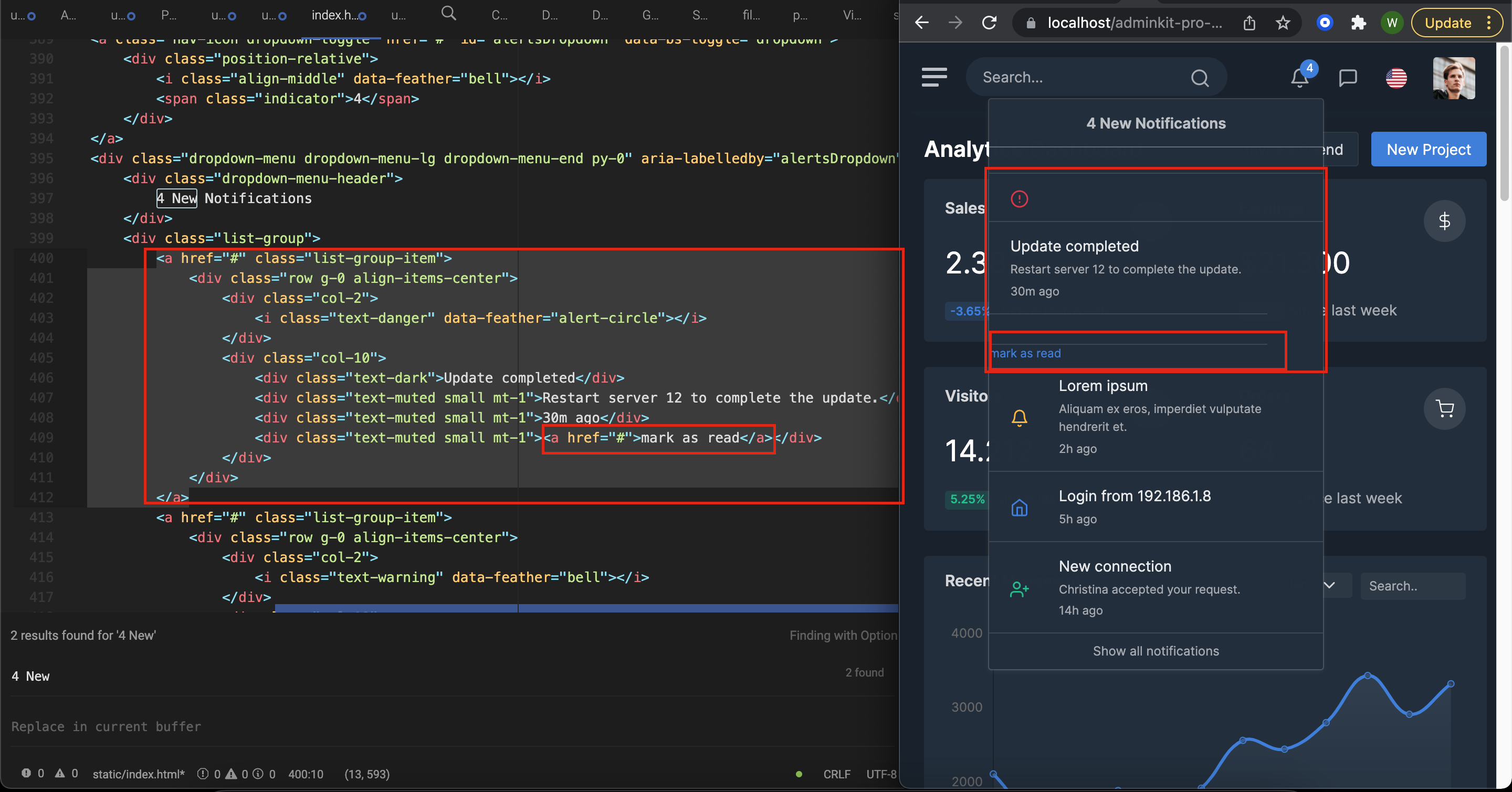
Task: Click the shopping cart icon on the Visitors card
Action: pos(1446,409)
